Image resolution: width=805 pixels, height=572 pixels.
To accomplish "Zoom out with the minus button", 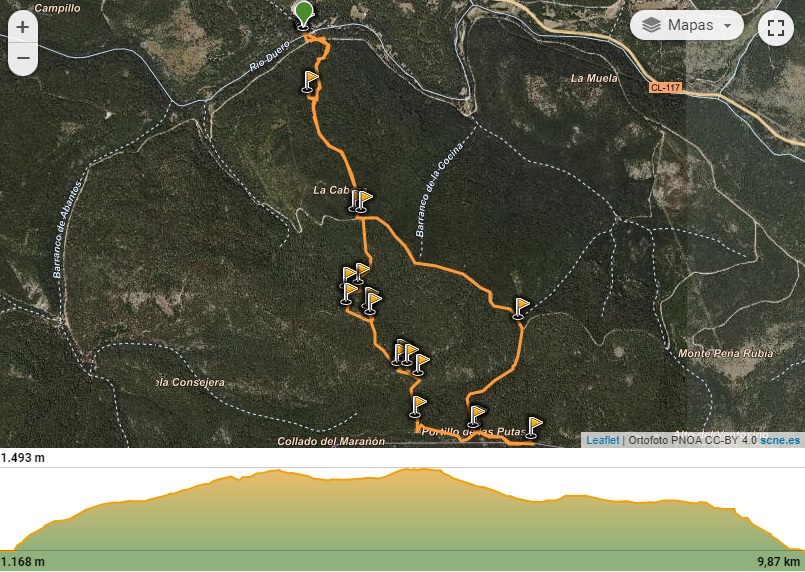I will 23,58.
